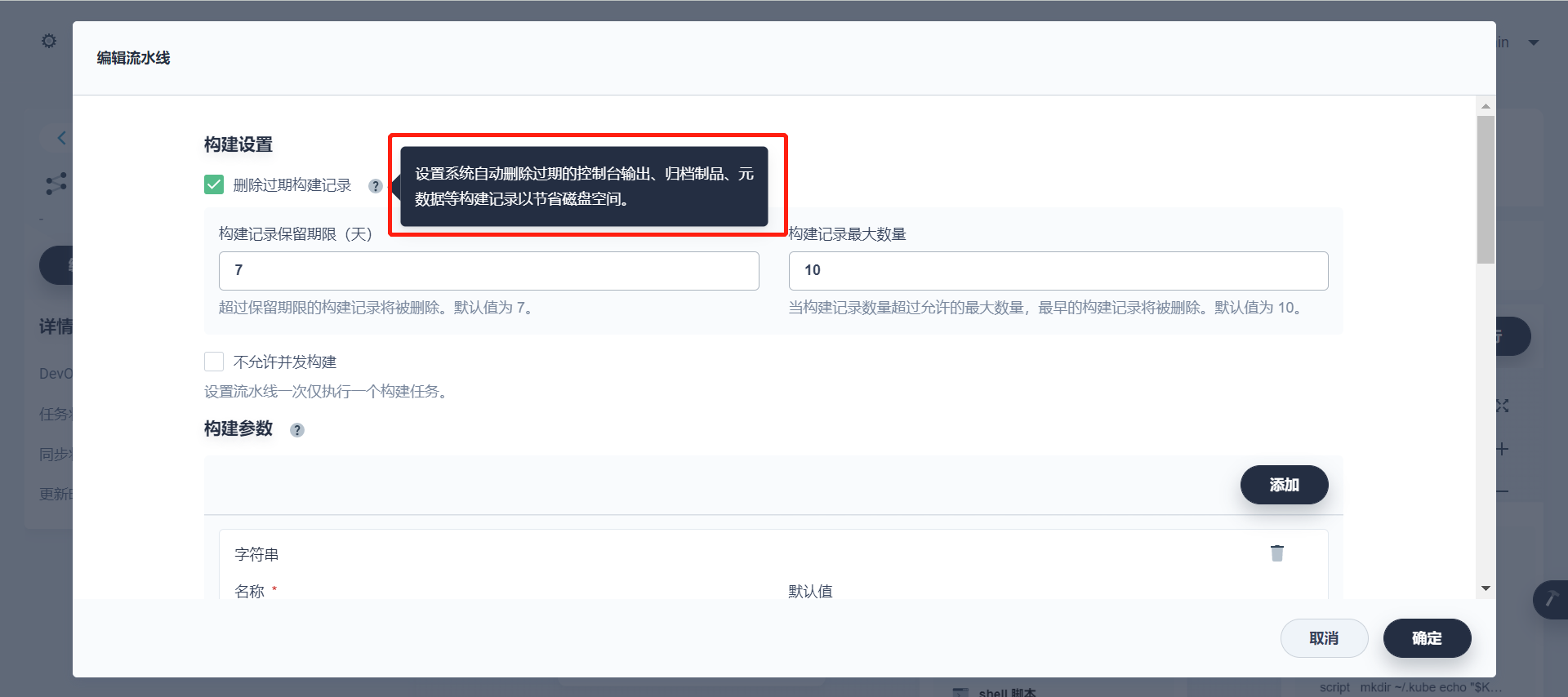This screenshot has width=1568, height=697.
Task: Click the pipeline graph icon in background sidebar
Action: [56, 184]
